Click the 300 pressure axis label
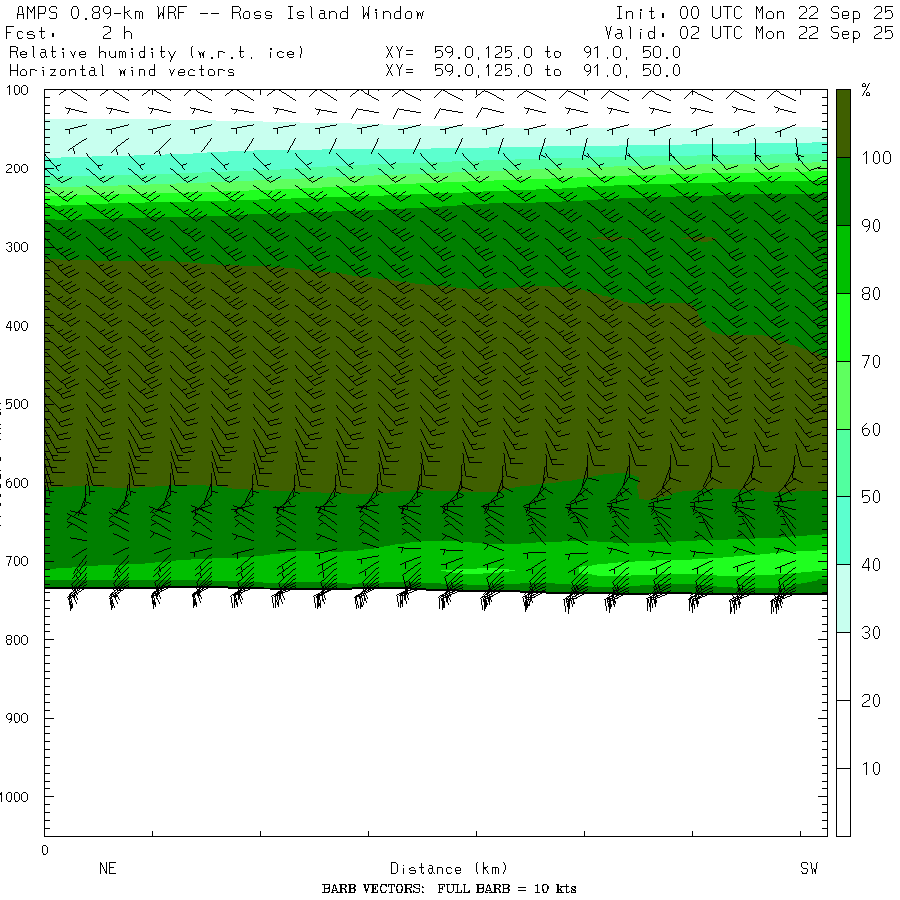The height and width of the screenshot is (900, 900). pos(17,247)
